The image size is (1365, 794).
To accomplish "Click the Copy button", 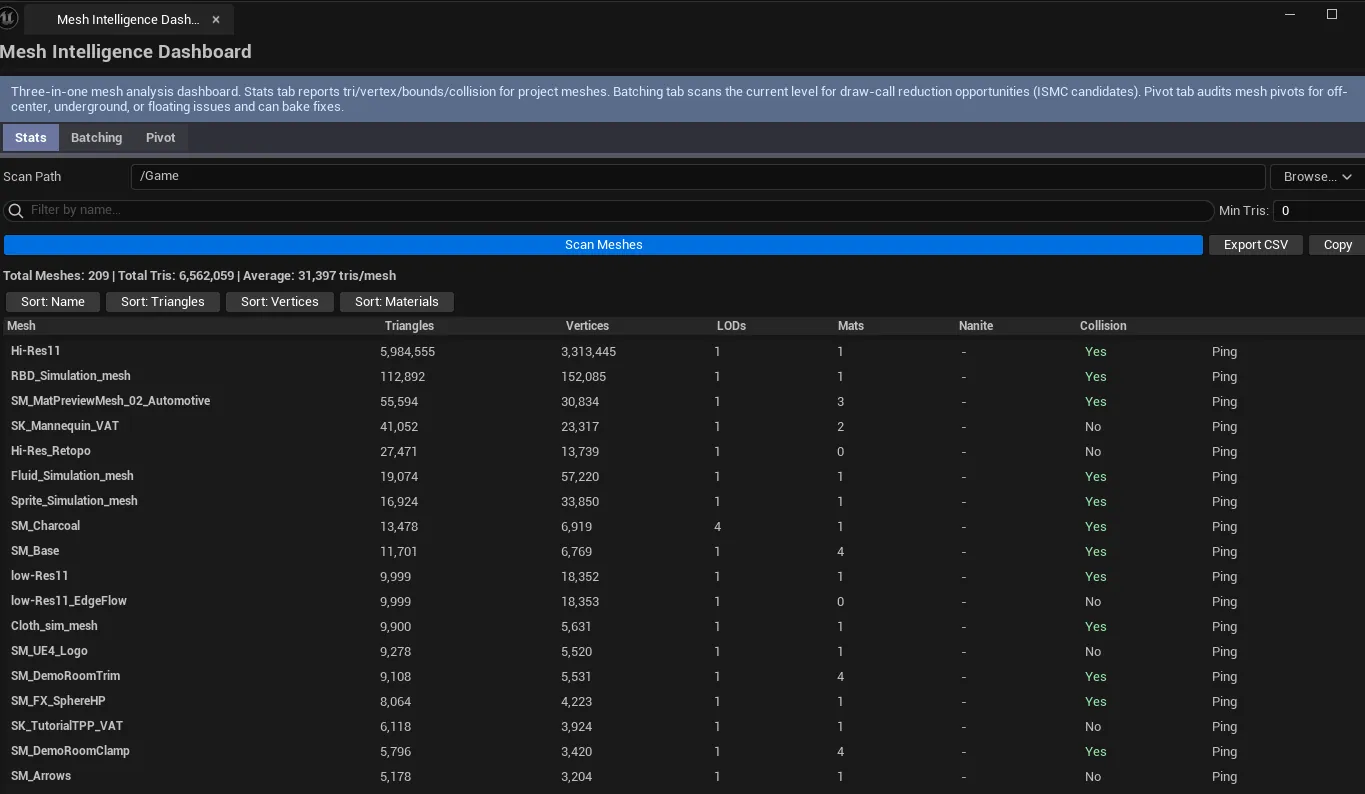I will point(1337,245).
